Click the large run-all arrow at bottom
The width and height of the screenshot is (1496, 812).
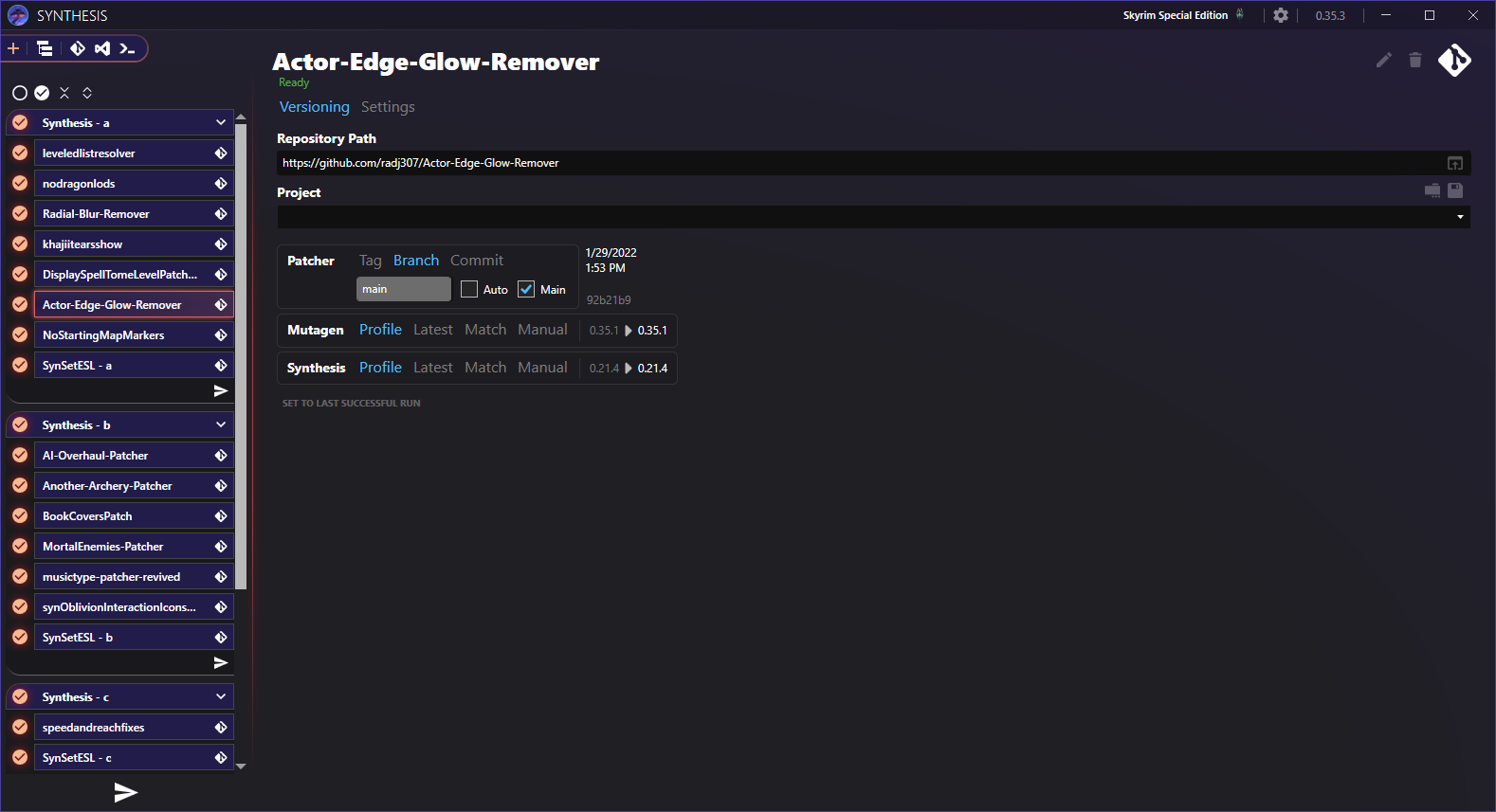click(x=126, y=792)
